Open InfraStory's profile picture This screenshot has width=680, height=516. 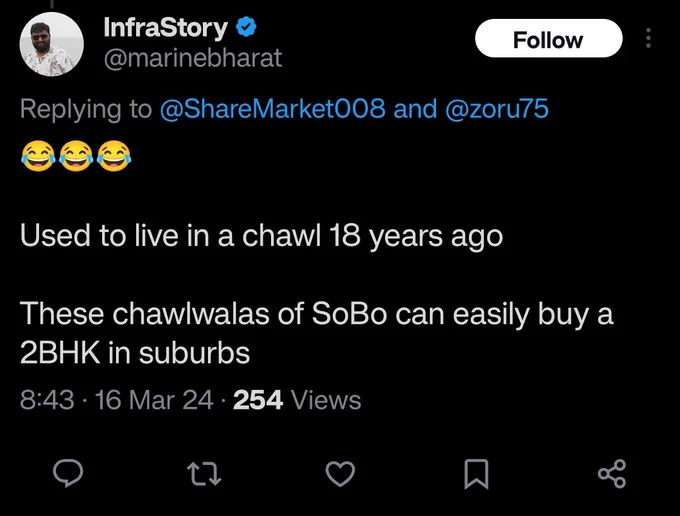tap(52, 44)
